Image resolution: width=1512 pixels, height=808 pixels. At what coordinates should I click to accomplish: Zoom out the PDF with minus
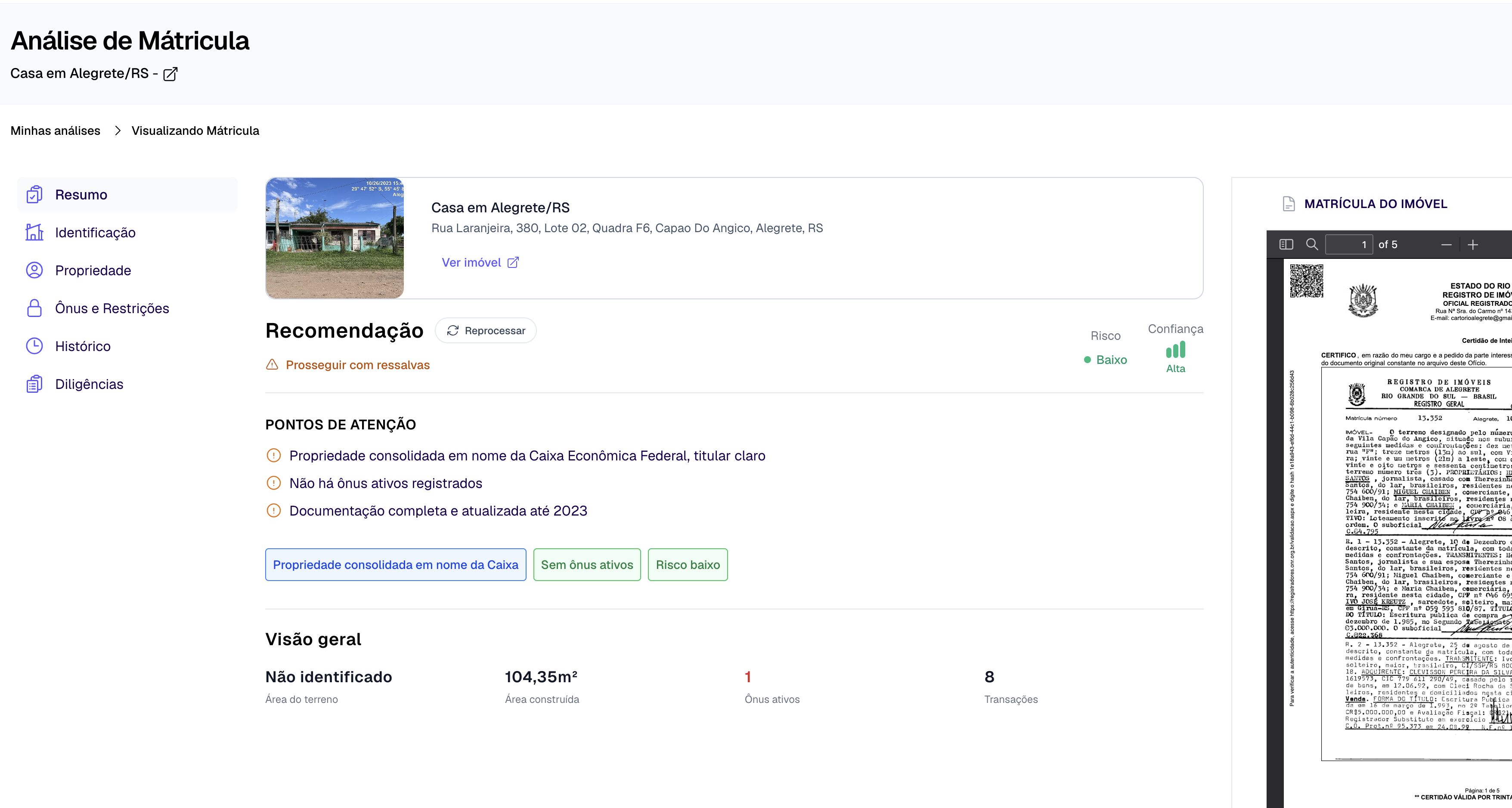tap(1446, 244)
